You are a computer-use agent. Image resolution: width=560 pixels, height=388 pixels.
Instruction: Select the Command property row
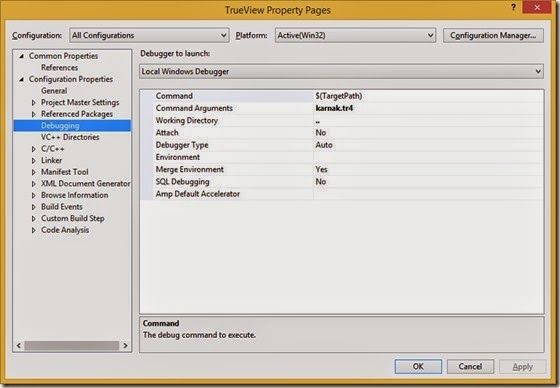coord(342,96)
